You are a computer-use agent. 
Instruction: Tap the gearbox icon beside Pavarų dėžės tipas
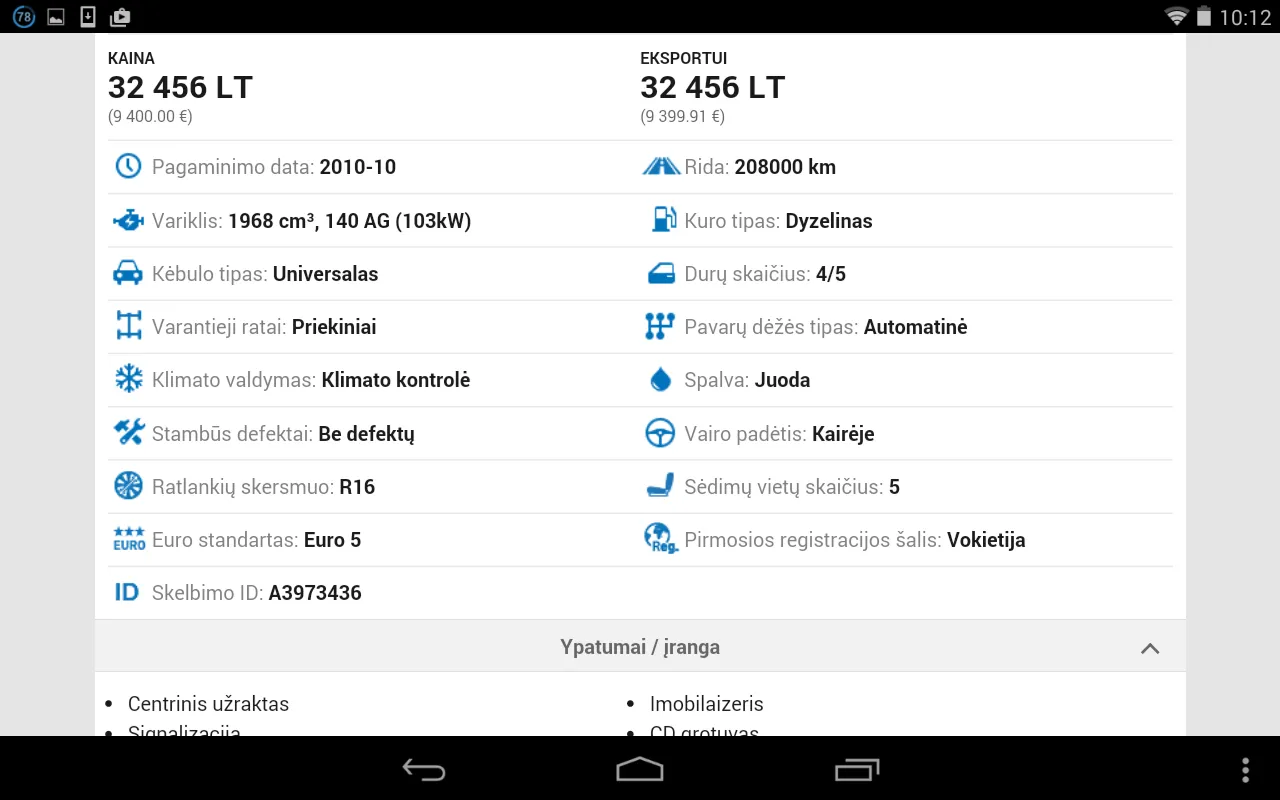tap(660, 327)
